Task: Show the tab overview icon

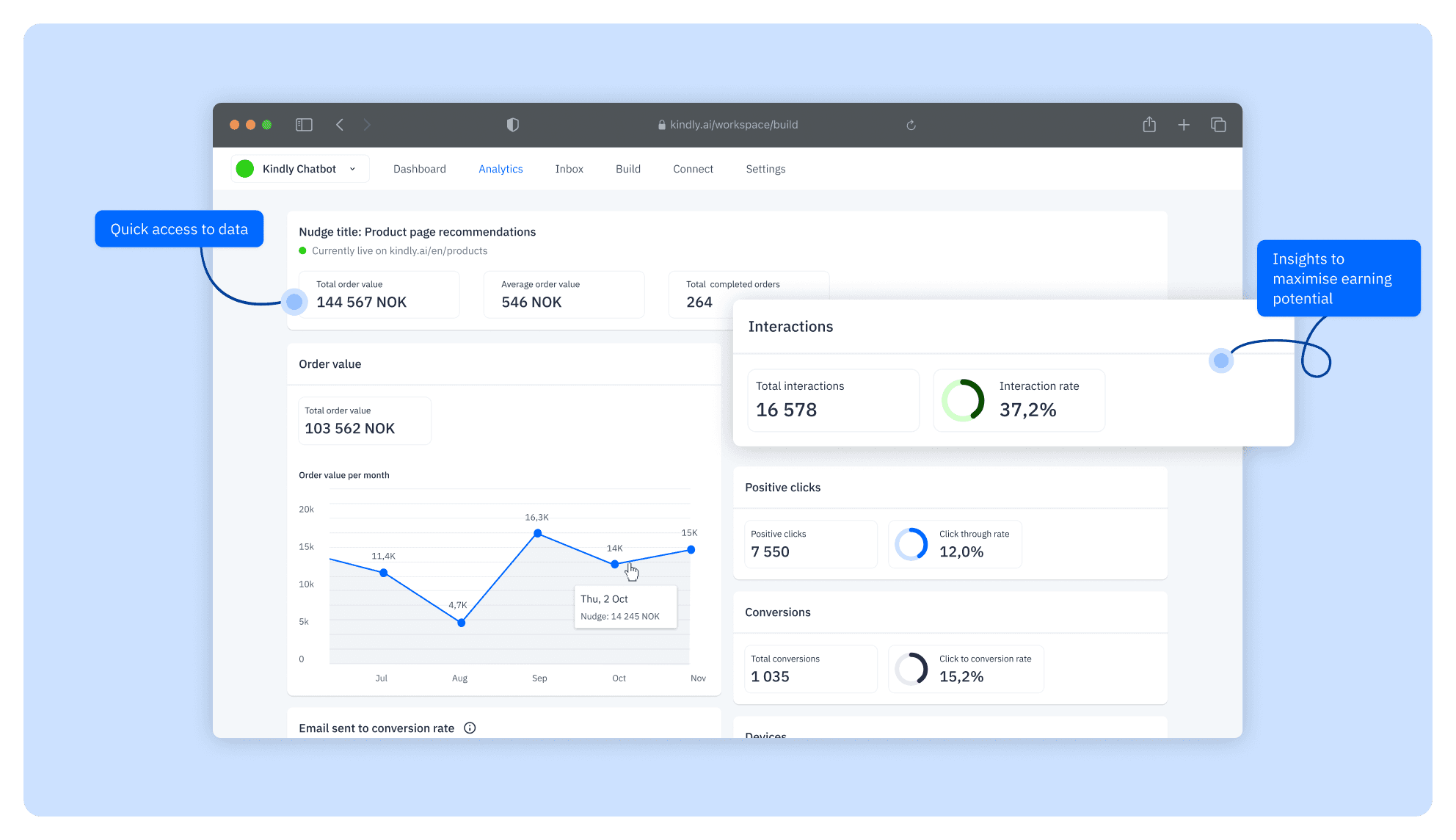Action: 1218,125
